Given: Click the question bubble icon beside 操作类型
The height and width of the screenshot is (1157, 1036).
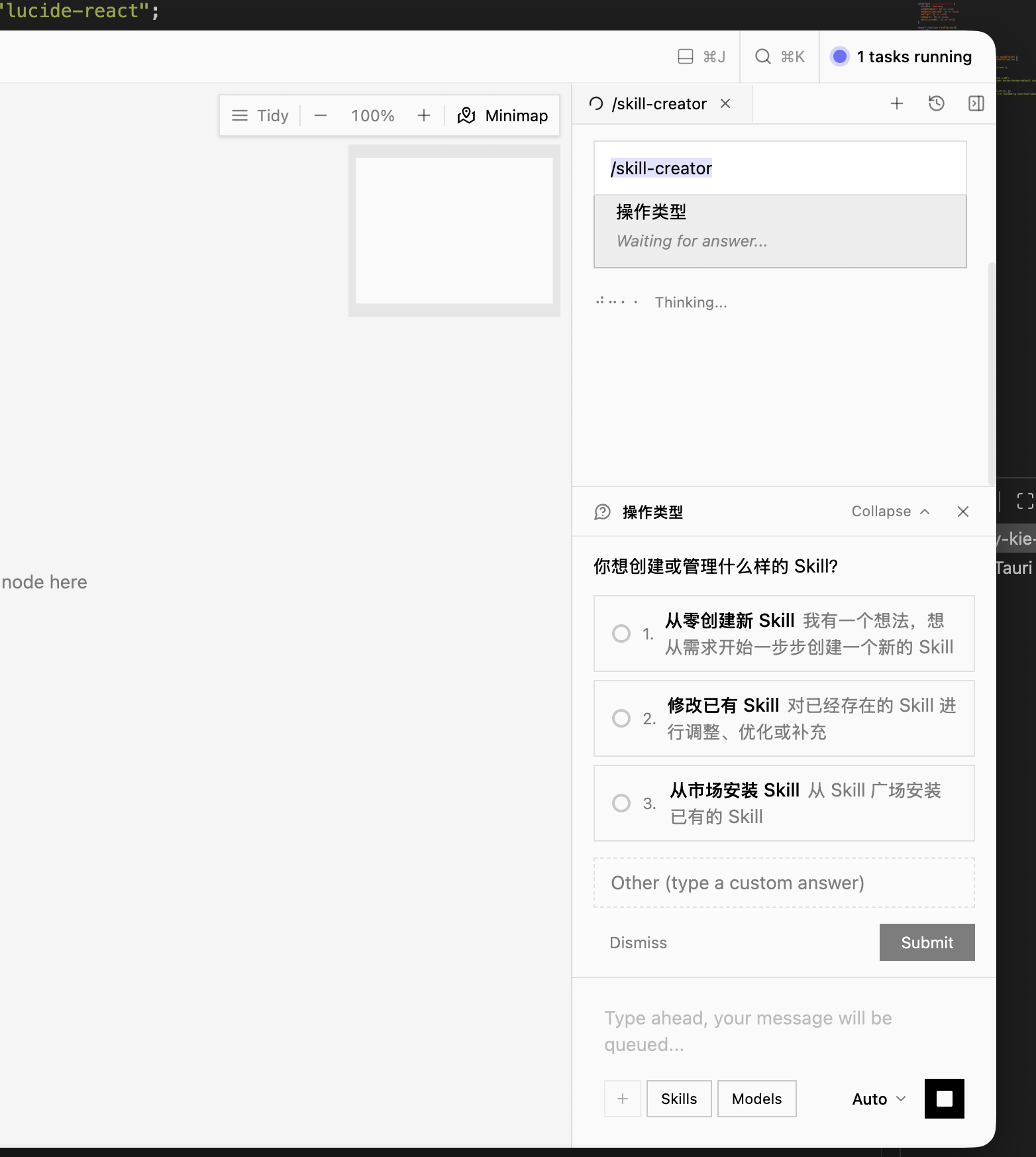Looking at the screenshot, I should [602, 512].
